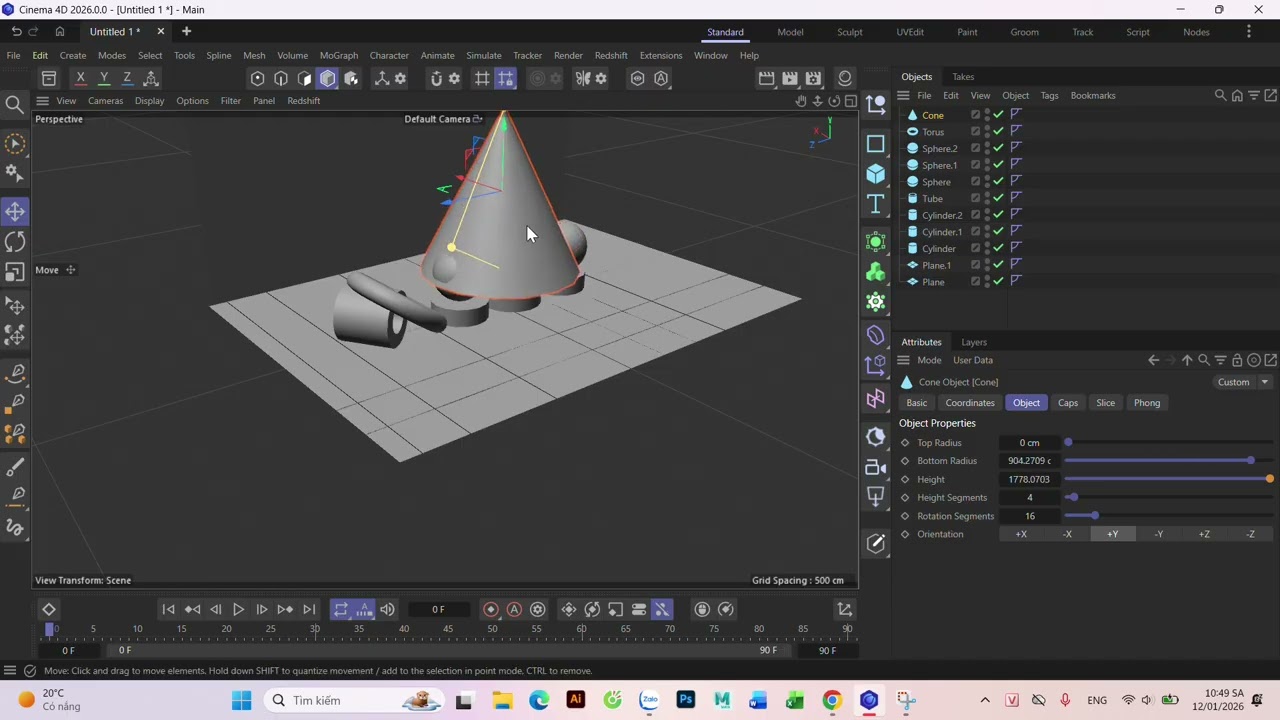Open viewport hamburger menu
Screen dimensions: 1280x720
tap(42, 101)
